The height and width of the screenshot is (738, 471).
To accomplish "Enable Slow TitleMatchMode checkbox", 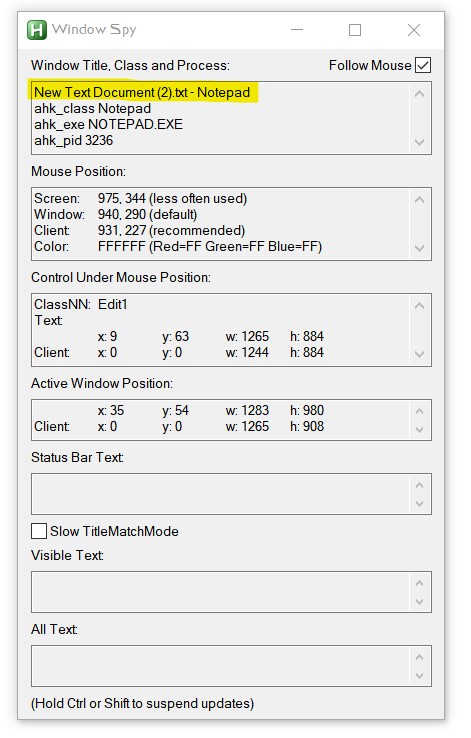I will pos(39,531).
